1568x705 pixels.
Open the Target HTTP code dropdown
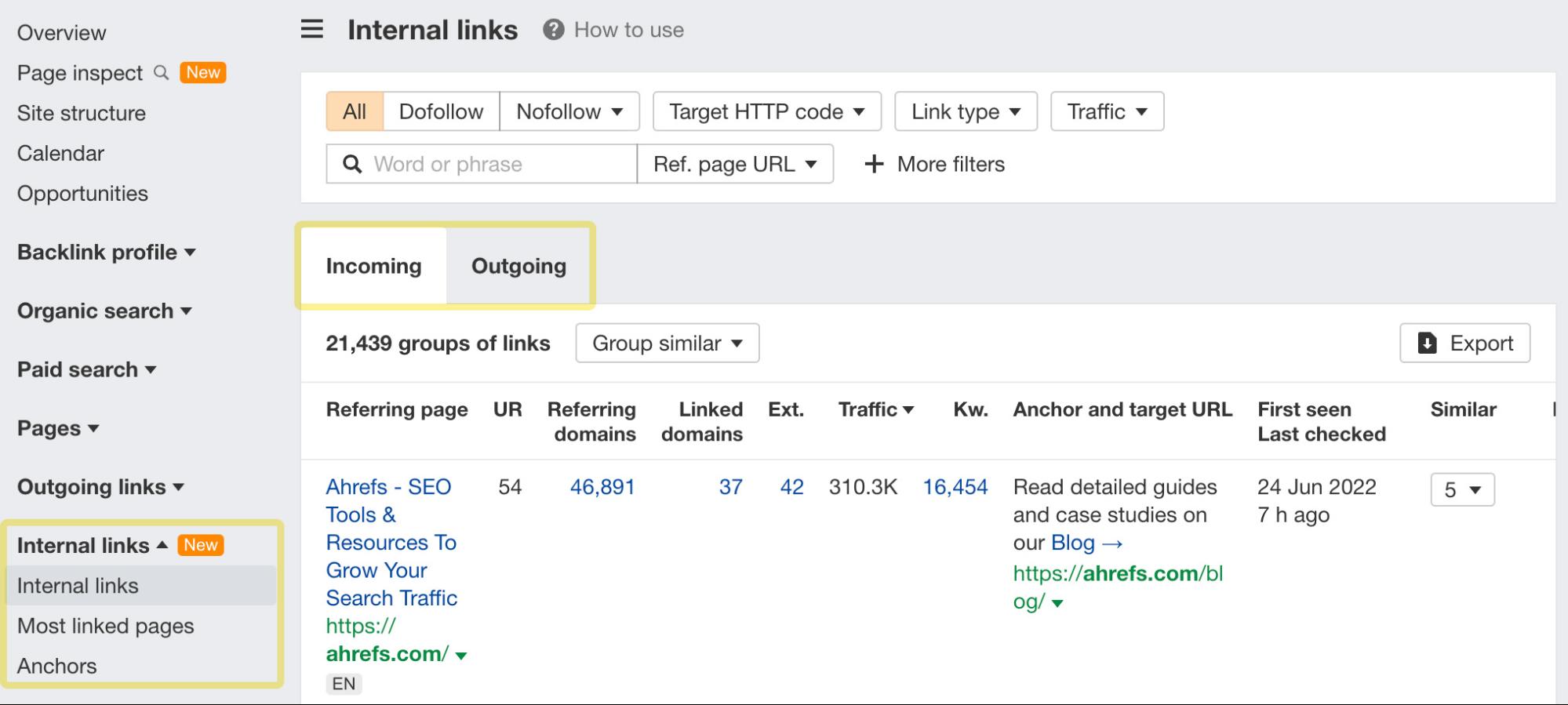(x=767, y=111)
